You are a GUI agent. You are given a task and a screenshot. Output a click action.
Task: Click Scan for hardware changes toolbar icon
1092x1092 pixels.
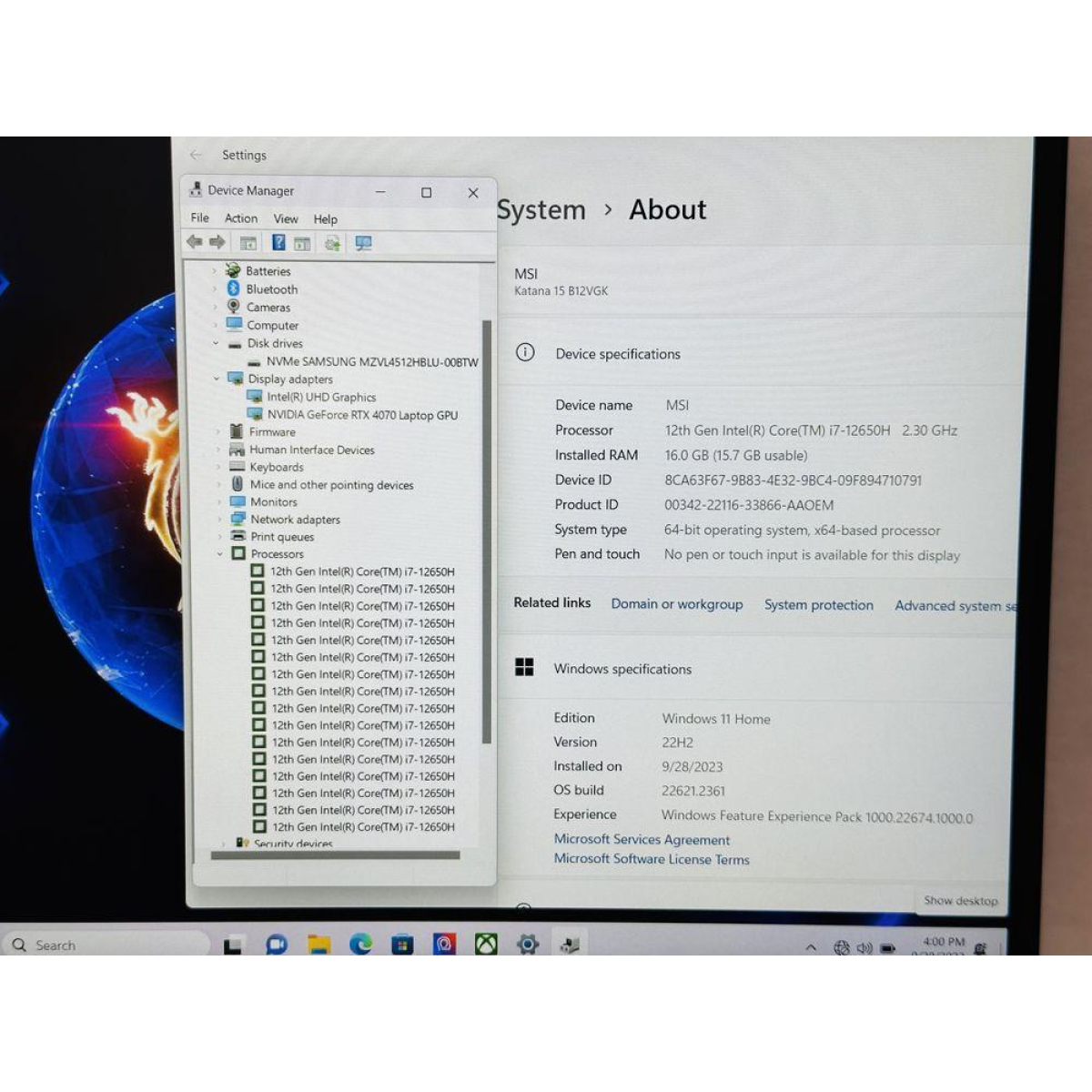coord(363,243)
